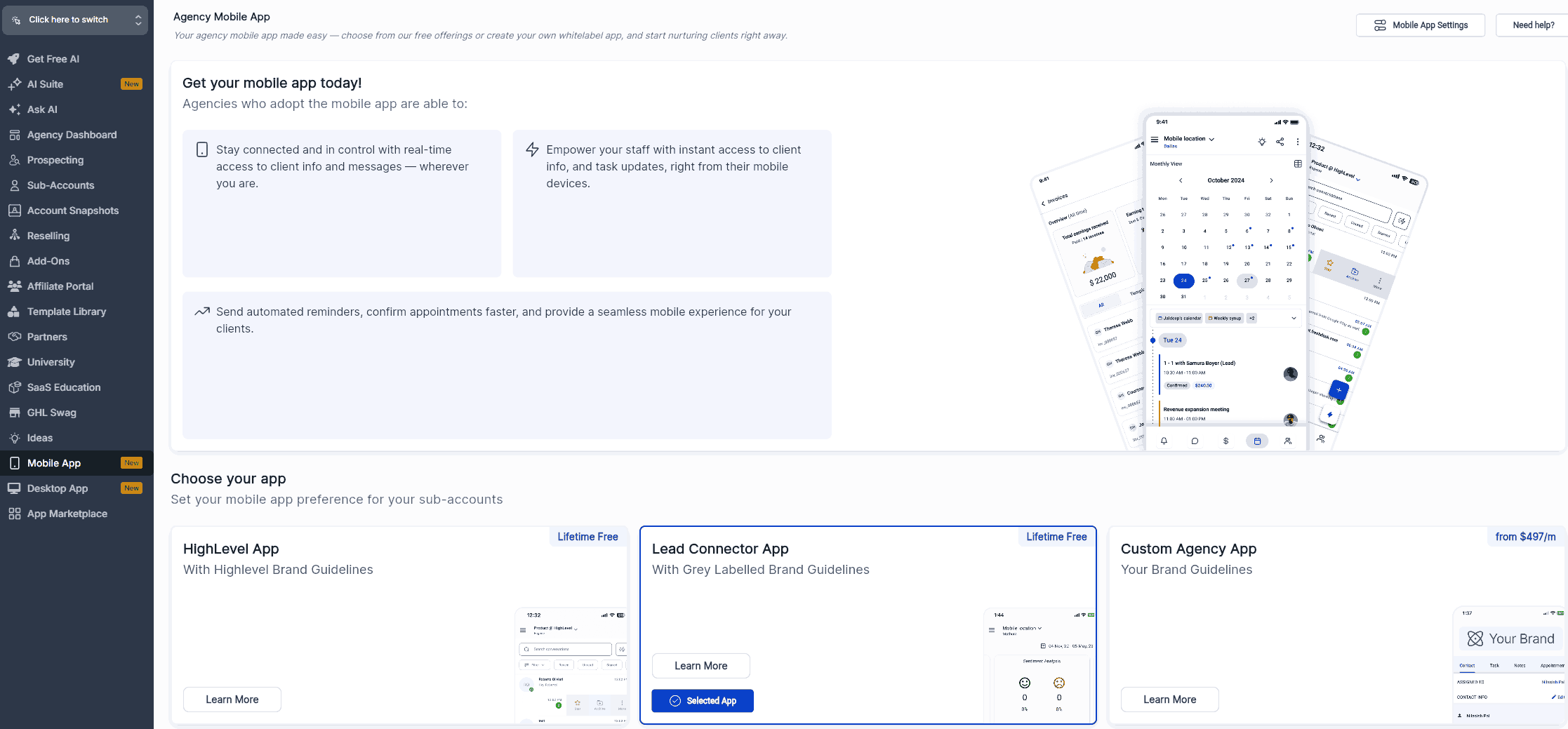Click the University graduation cap icon
Screen dimensions: 1568x729
(x=14, y=362)
